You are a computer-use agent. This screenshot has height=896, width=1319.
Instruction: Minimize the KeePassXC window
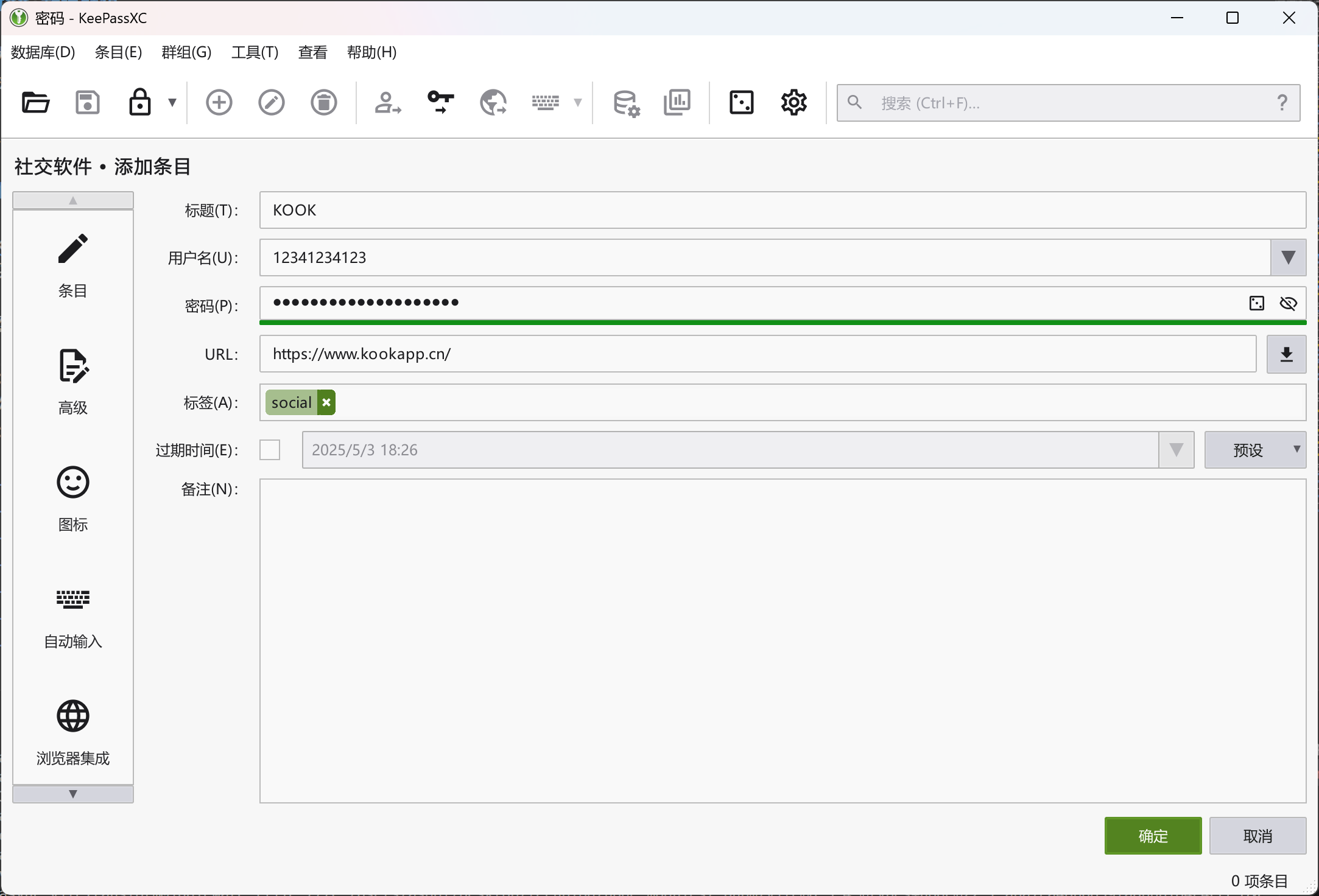[x=1177, y=18]
